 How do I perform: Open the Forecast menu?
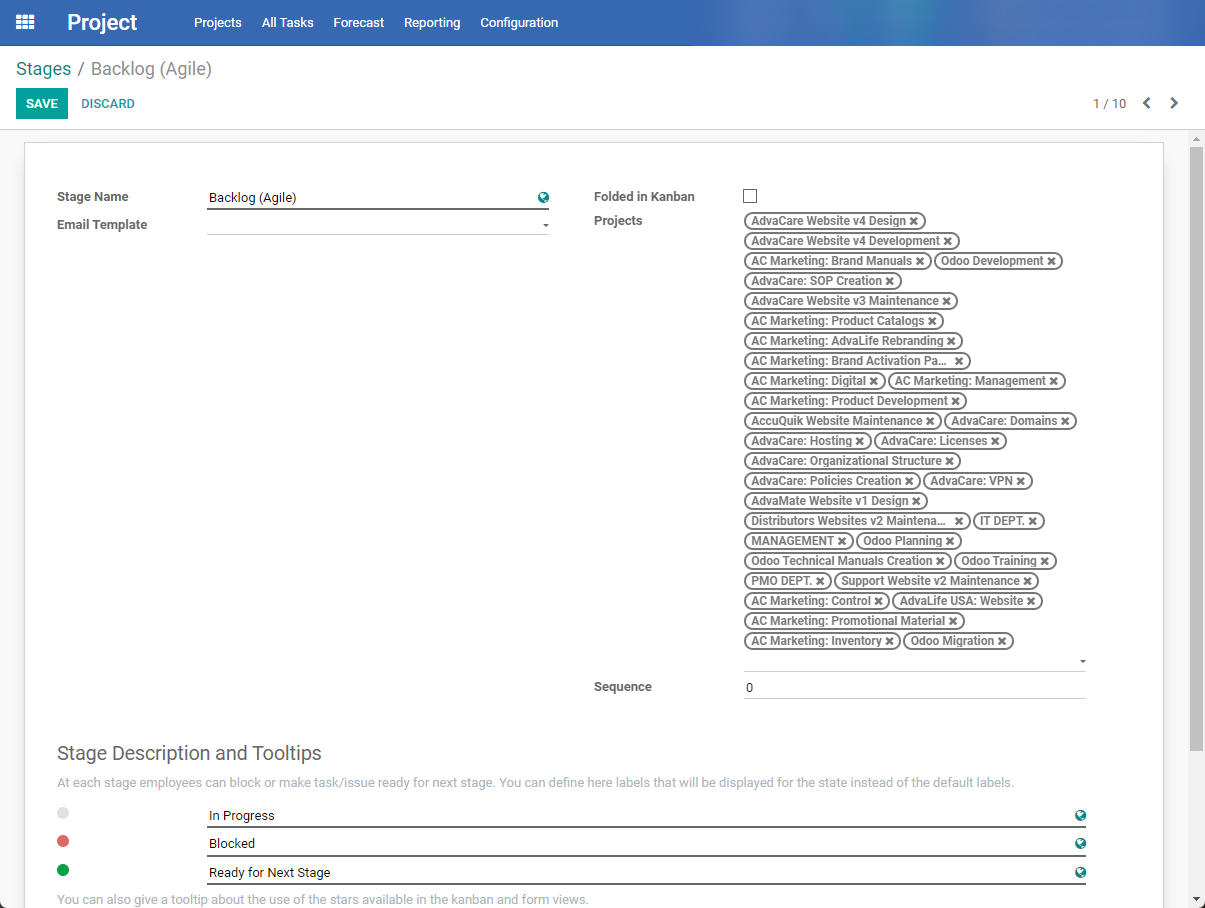[359, 22]
